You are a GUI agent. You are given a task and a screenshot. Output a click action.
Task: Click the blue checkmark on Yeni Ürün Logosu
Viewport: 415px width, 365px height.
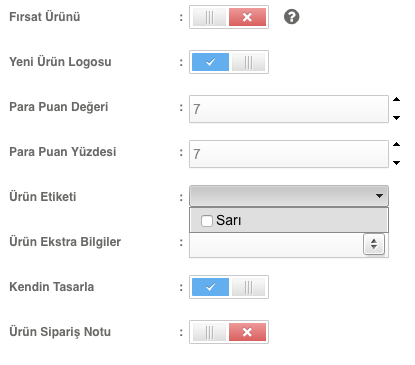pyautogui.click(x=211, y=62)
